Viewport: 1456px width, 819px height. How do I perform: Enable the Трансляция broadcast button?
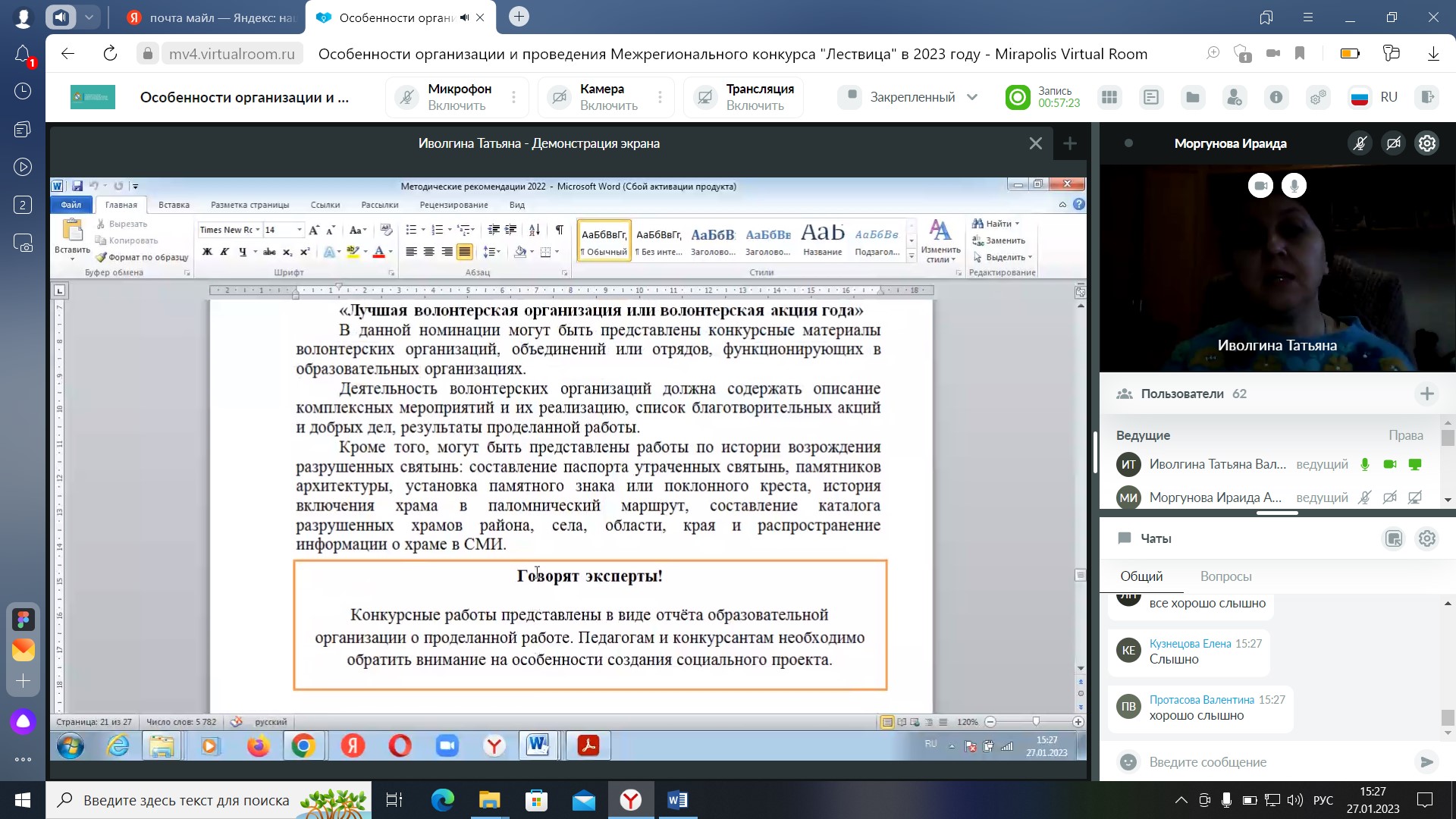tap(706, 98)
